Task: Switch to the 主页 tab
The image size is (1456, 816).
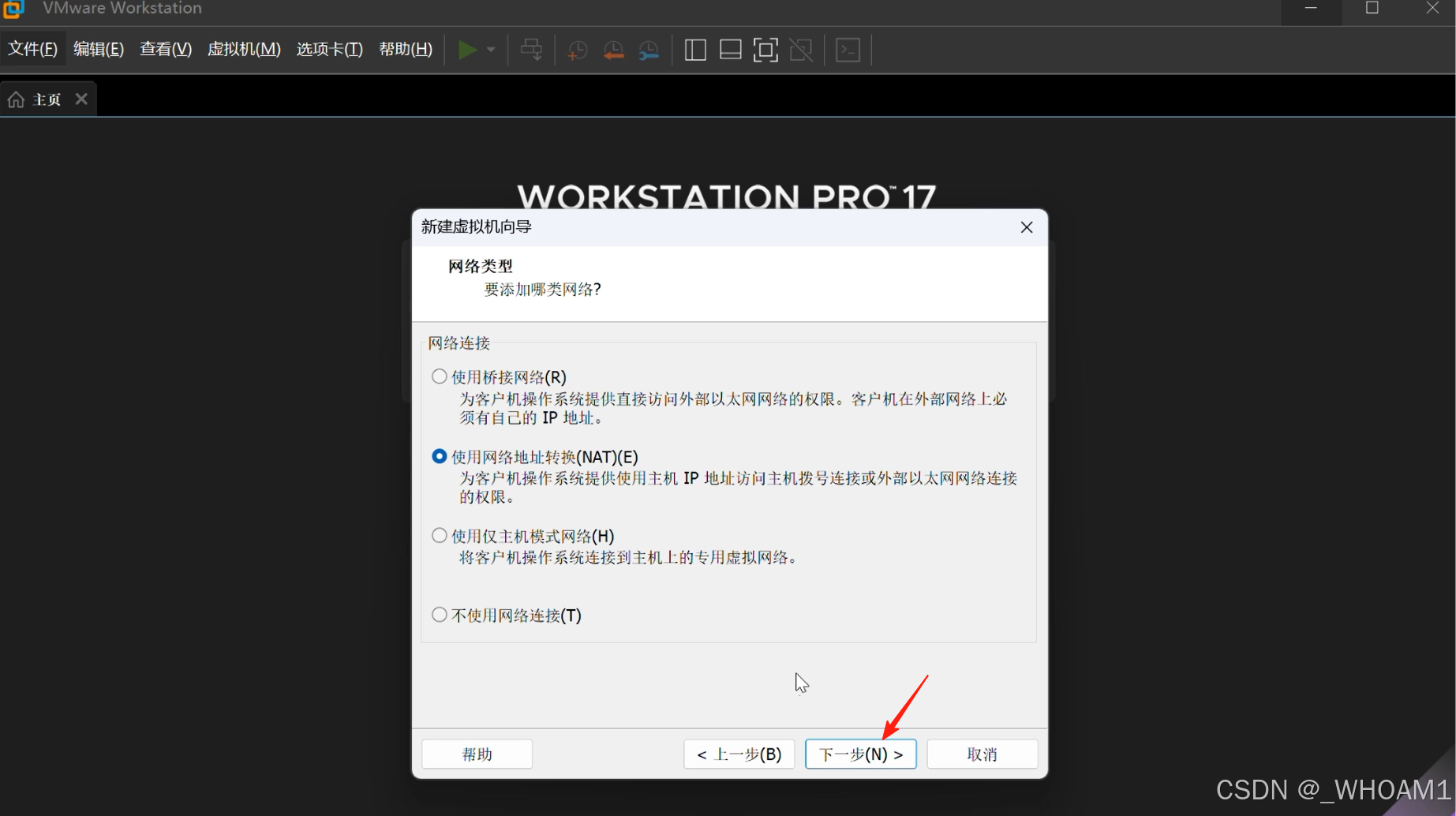Action: coord(48,99)
